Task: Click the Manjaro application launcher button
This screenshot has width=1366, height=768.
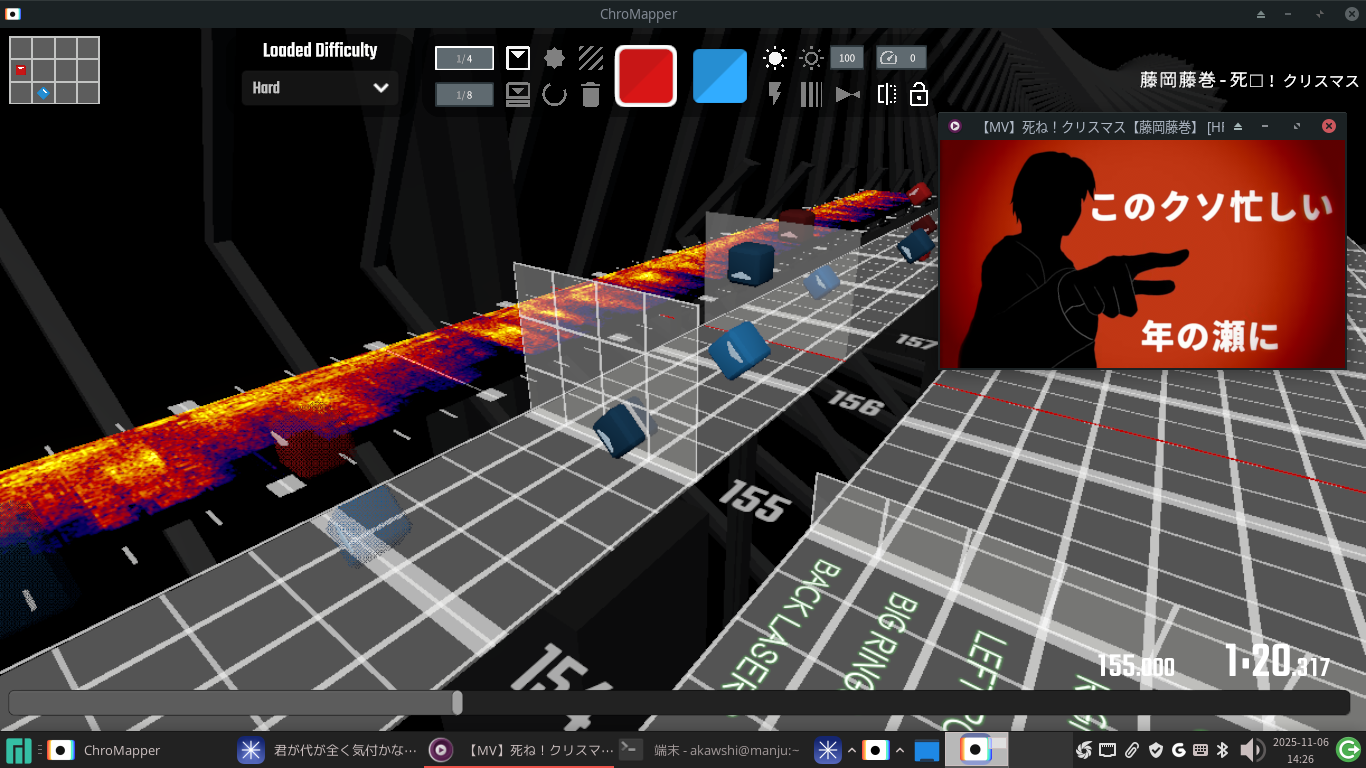Action: 18,750
